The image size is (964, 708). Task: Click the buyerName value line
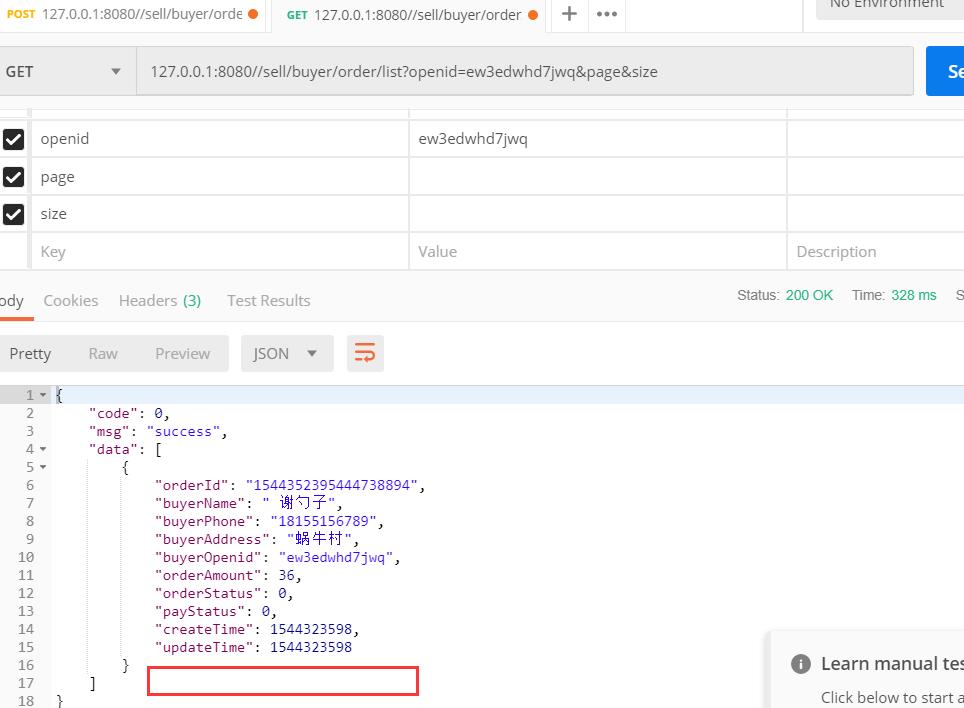[298, 503]
